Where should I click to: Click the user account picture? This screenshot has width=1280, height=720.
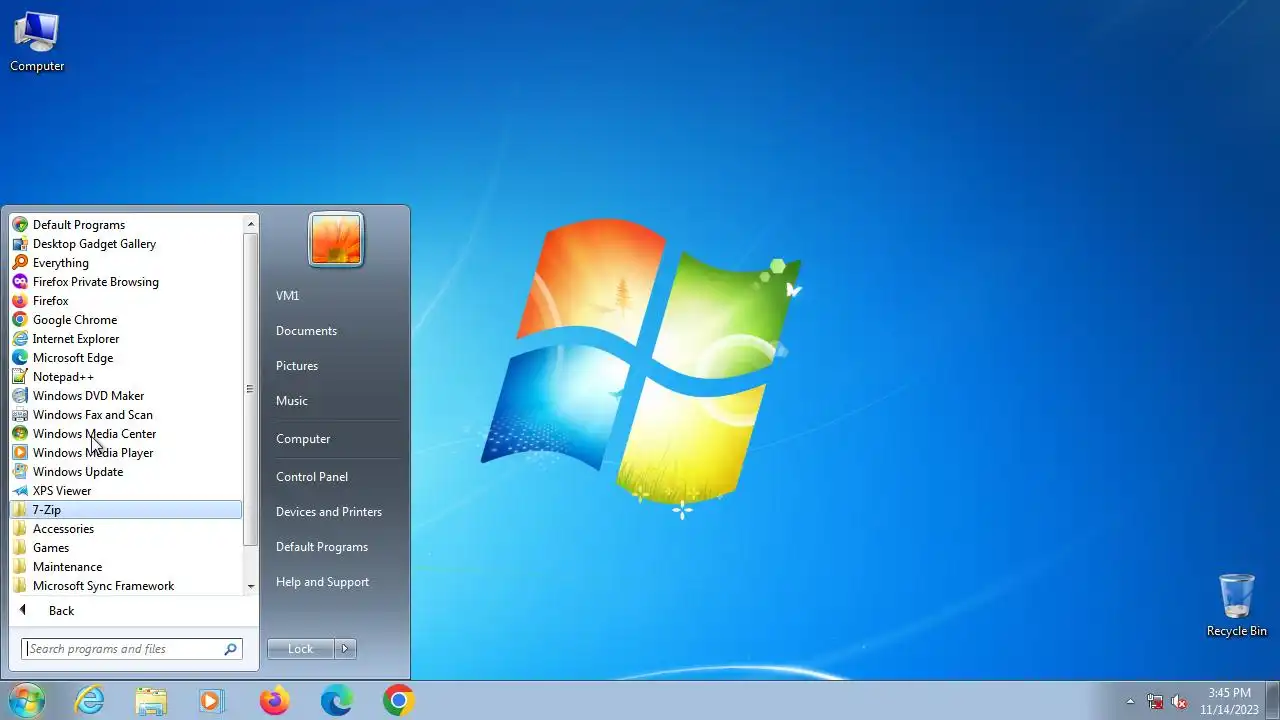336,240
